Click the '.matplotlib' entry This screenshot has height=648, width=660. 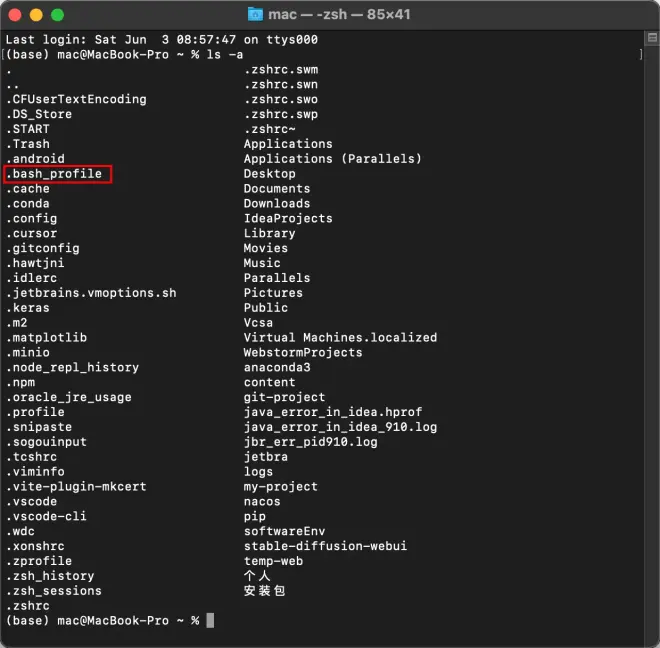pyautogui.click(x=46, y=338)
